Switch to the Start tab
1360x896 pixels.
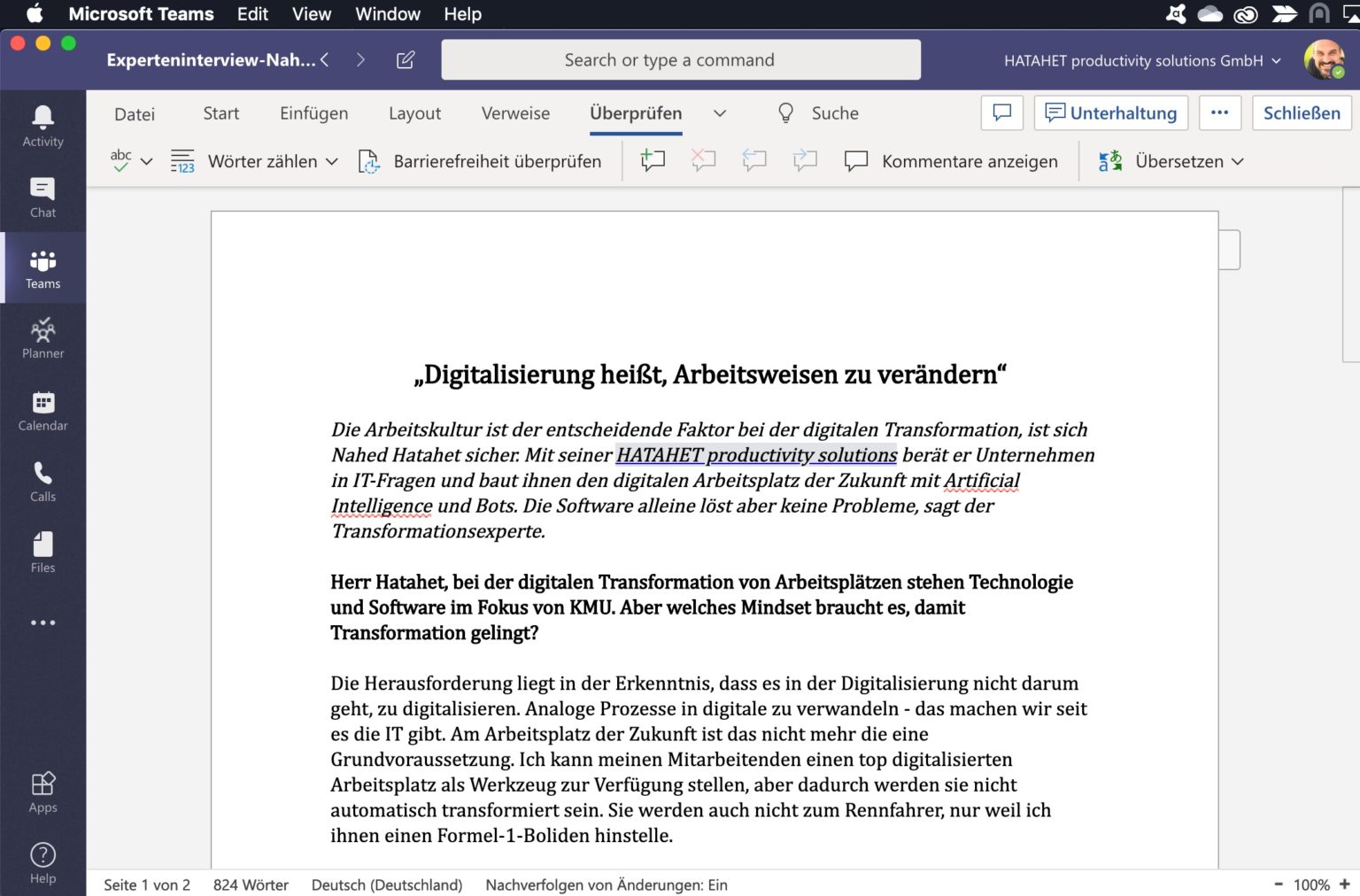tap(220, 113)
